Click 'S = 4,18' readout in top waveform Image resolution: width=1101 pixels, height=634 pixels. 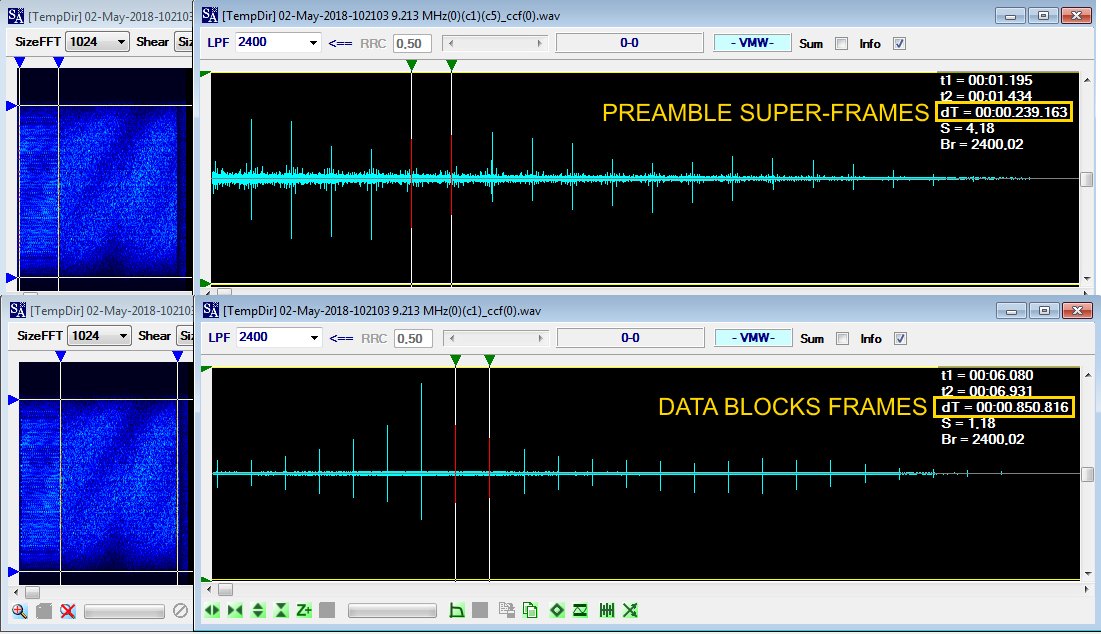coord(967,128)
